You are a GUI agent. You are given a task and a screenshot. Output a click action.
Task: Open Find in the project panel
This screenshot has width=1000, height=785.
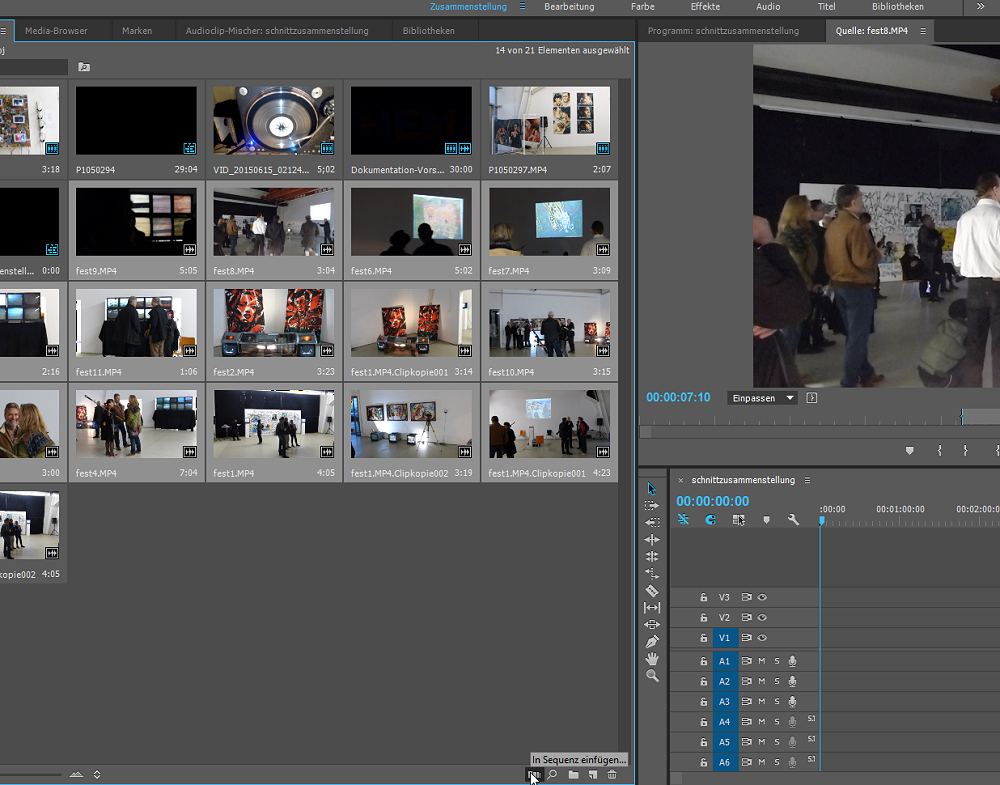552,775
